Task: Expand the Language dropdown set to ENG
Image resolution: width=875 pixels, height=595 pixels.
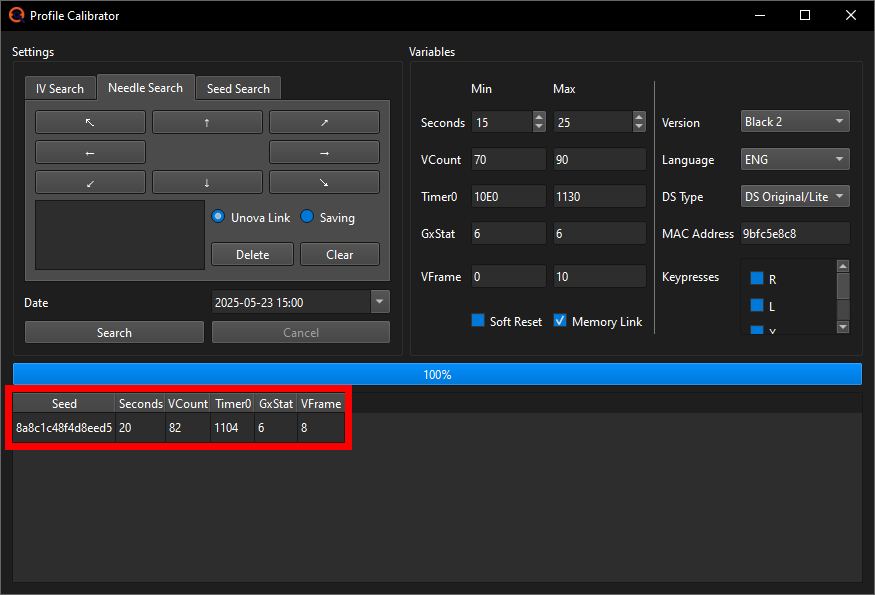Action: 795,160
